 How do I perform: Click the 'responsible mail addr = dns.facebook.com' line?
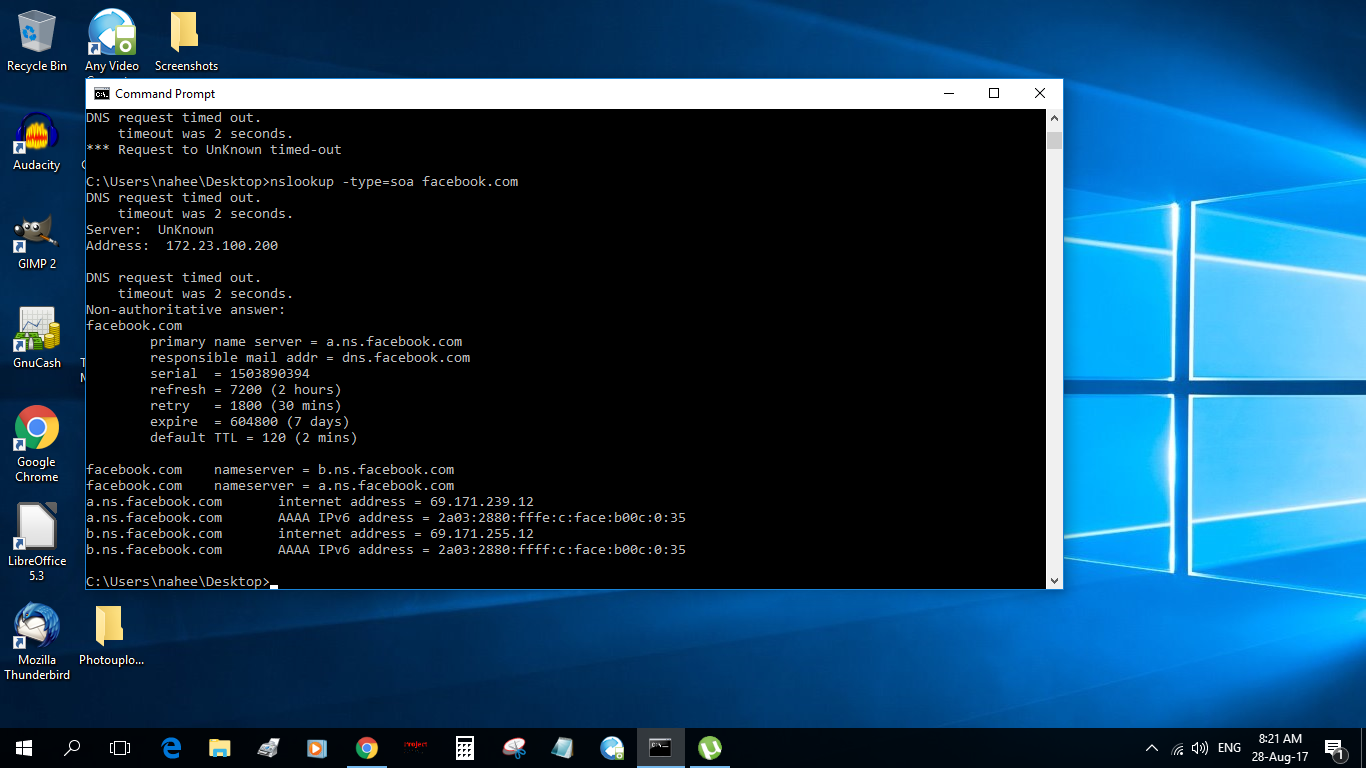coord(310,358)
